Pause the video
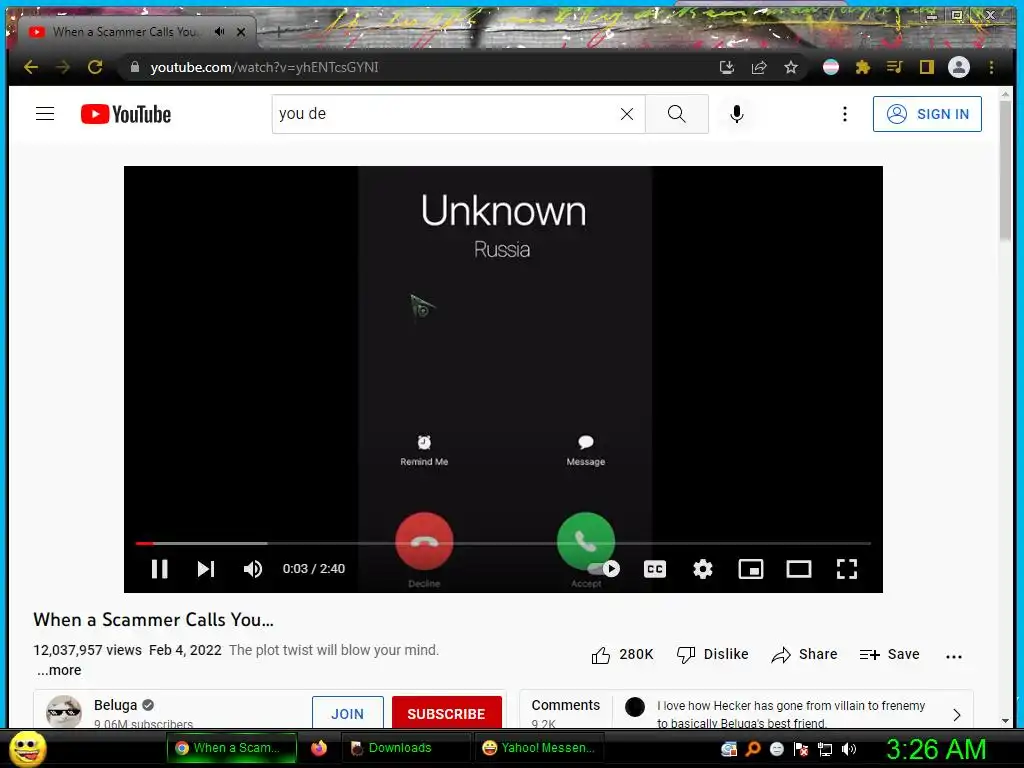The height and width of the screenshot is (768, 1024). [x=159, y=569]
